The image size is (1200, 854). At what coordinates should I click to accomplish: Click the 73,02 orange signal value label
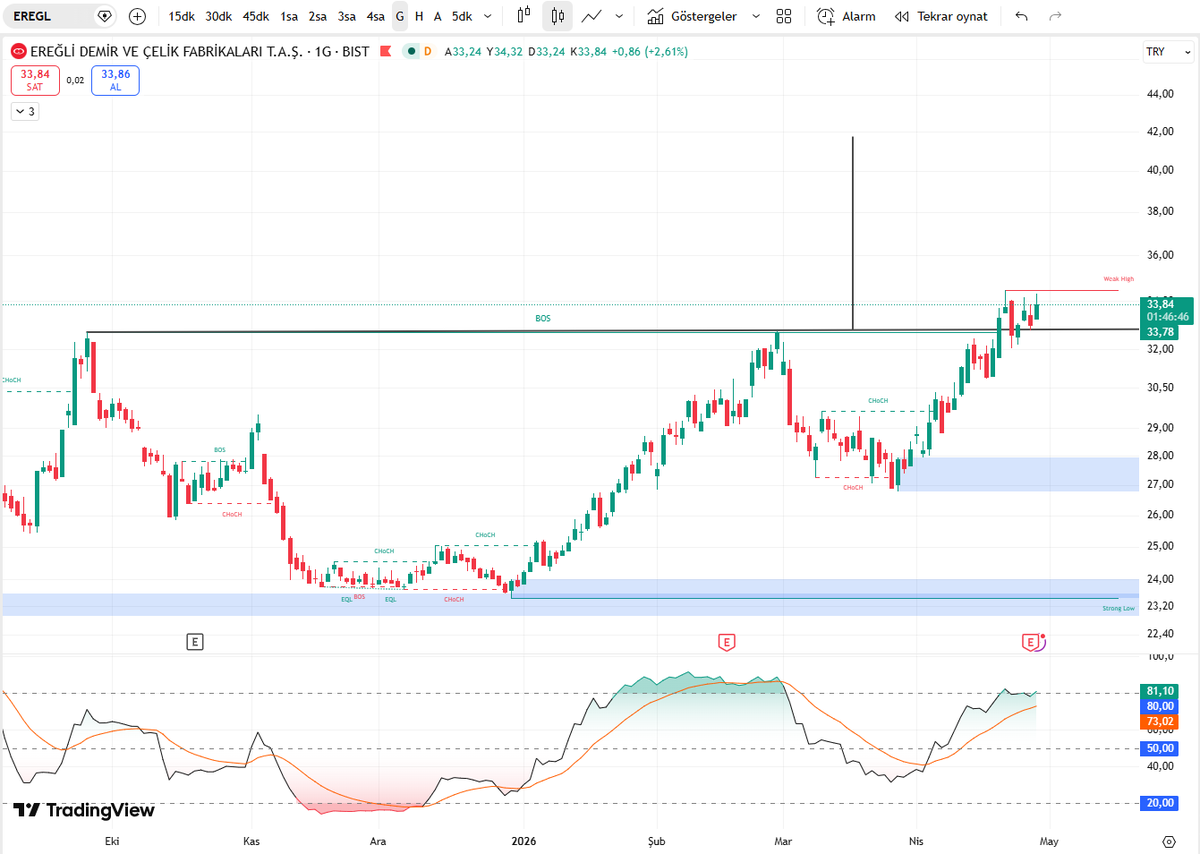1160,721
